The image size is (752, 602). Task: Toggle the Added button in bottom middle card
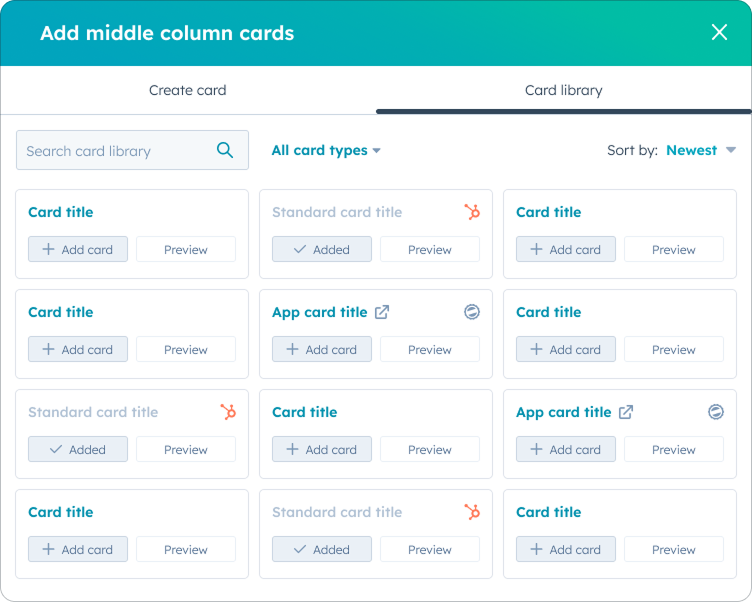coord(322,549)
